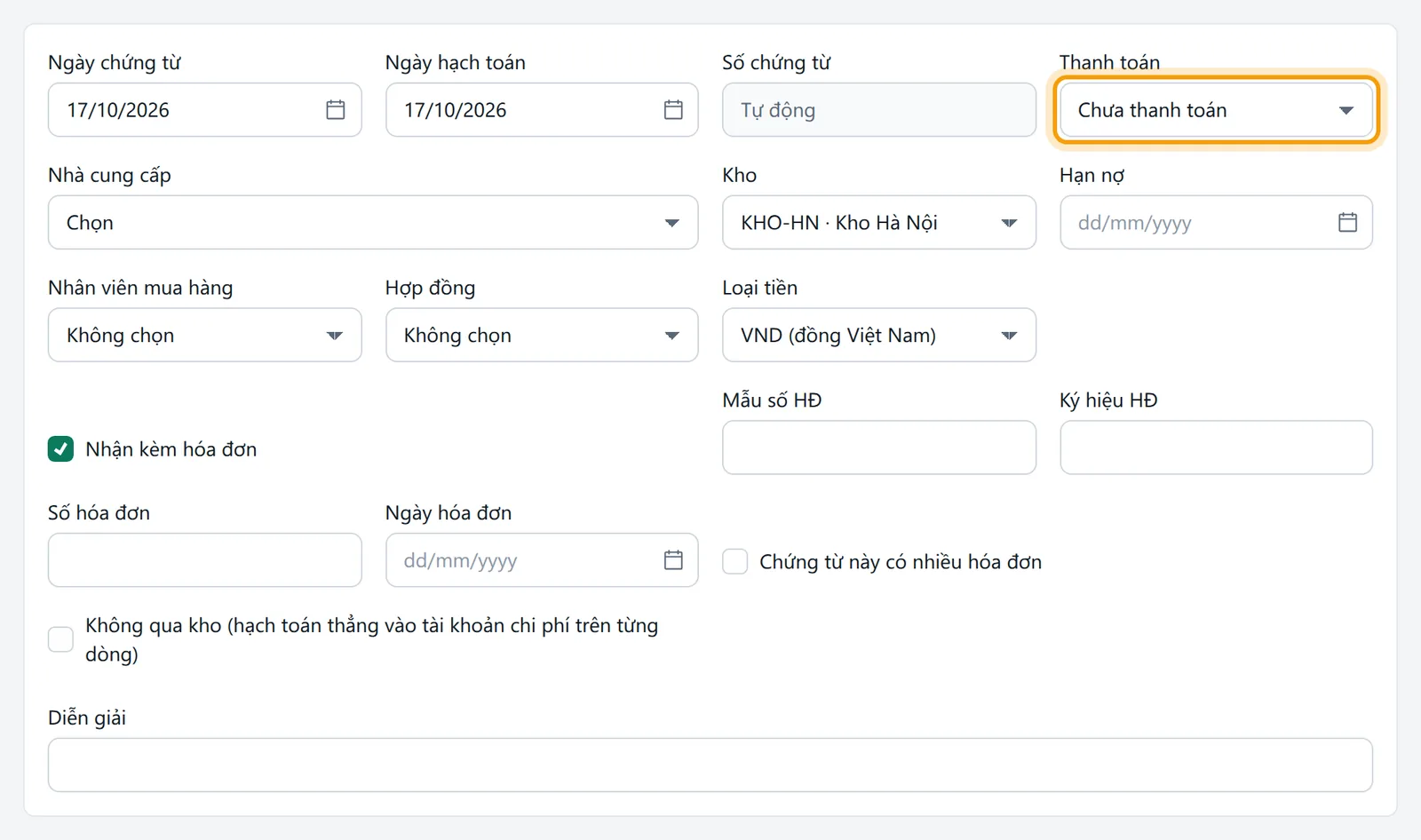Click label Chứng từ này có nhiều hóa đơn
Screen dimensions: 1421x840
(x=901, y=562)
